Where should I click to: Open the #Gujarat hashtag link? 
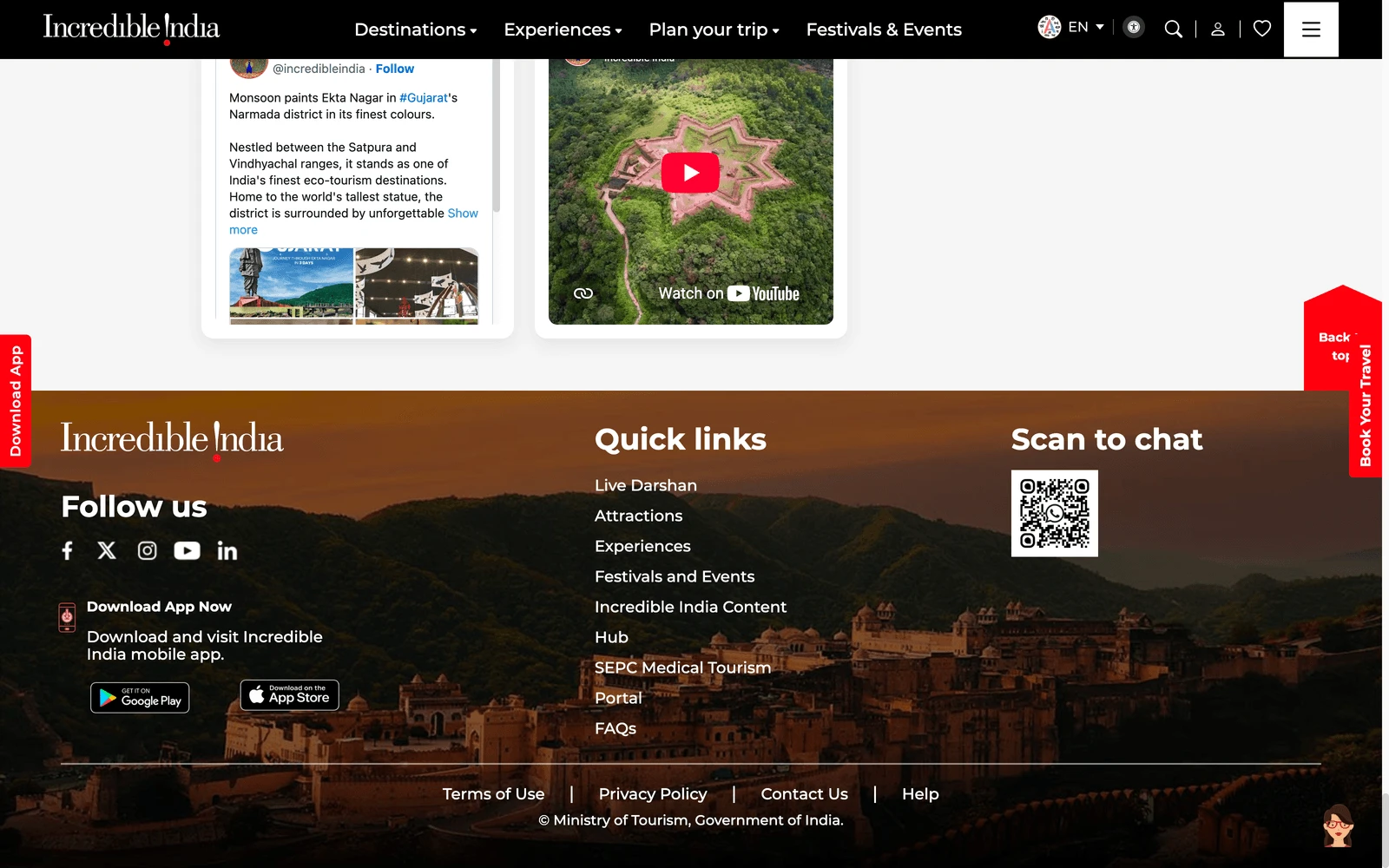tap(424, 98)
